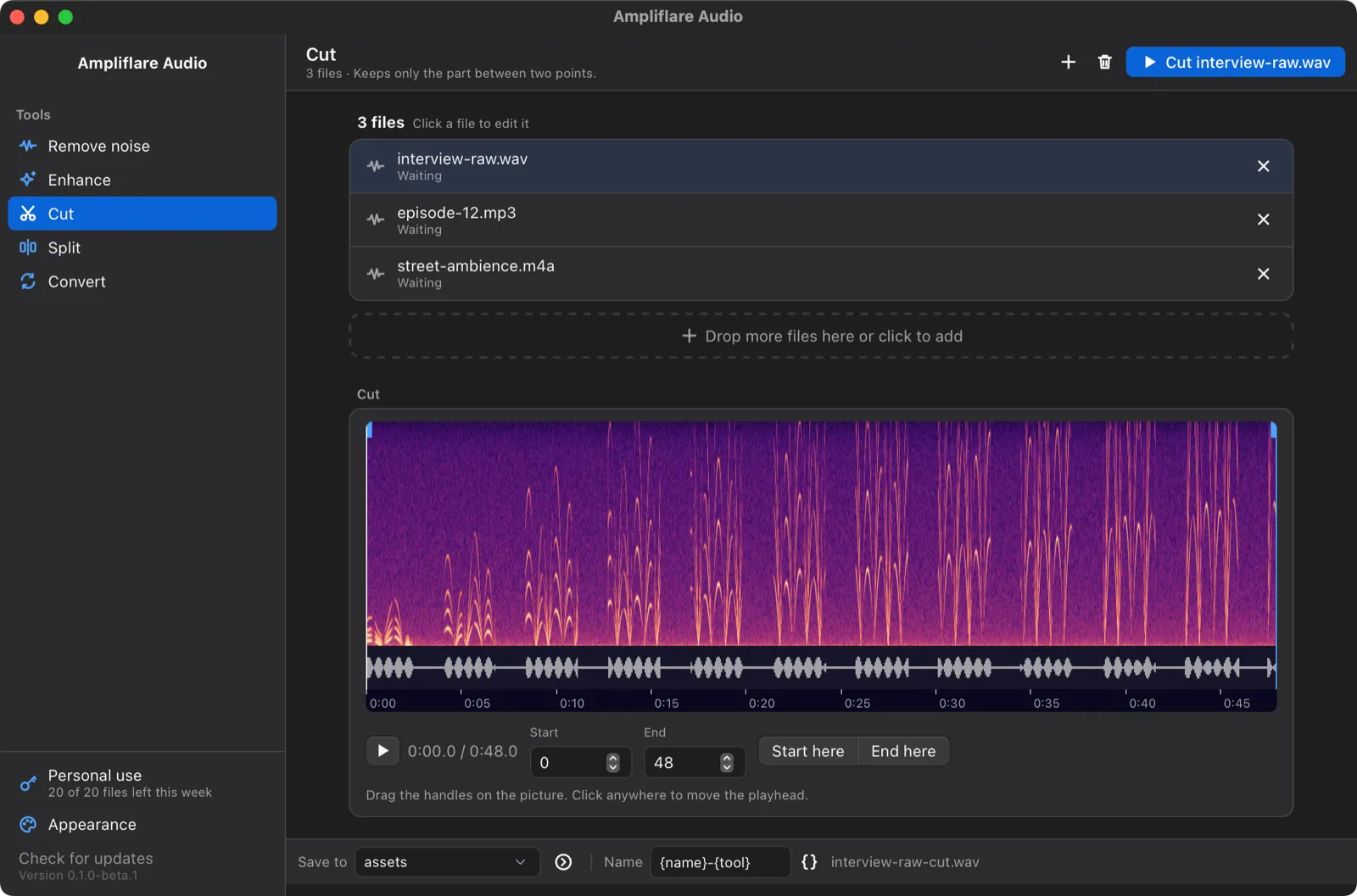Click the Start here button
This screenshot has height=896, width=1357.
[808, 751]
